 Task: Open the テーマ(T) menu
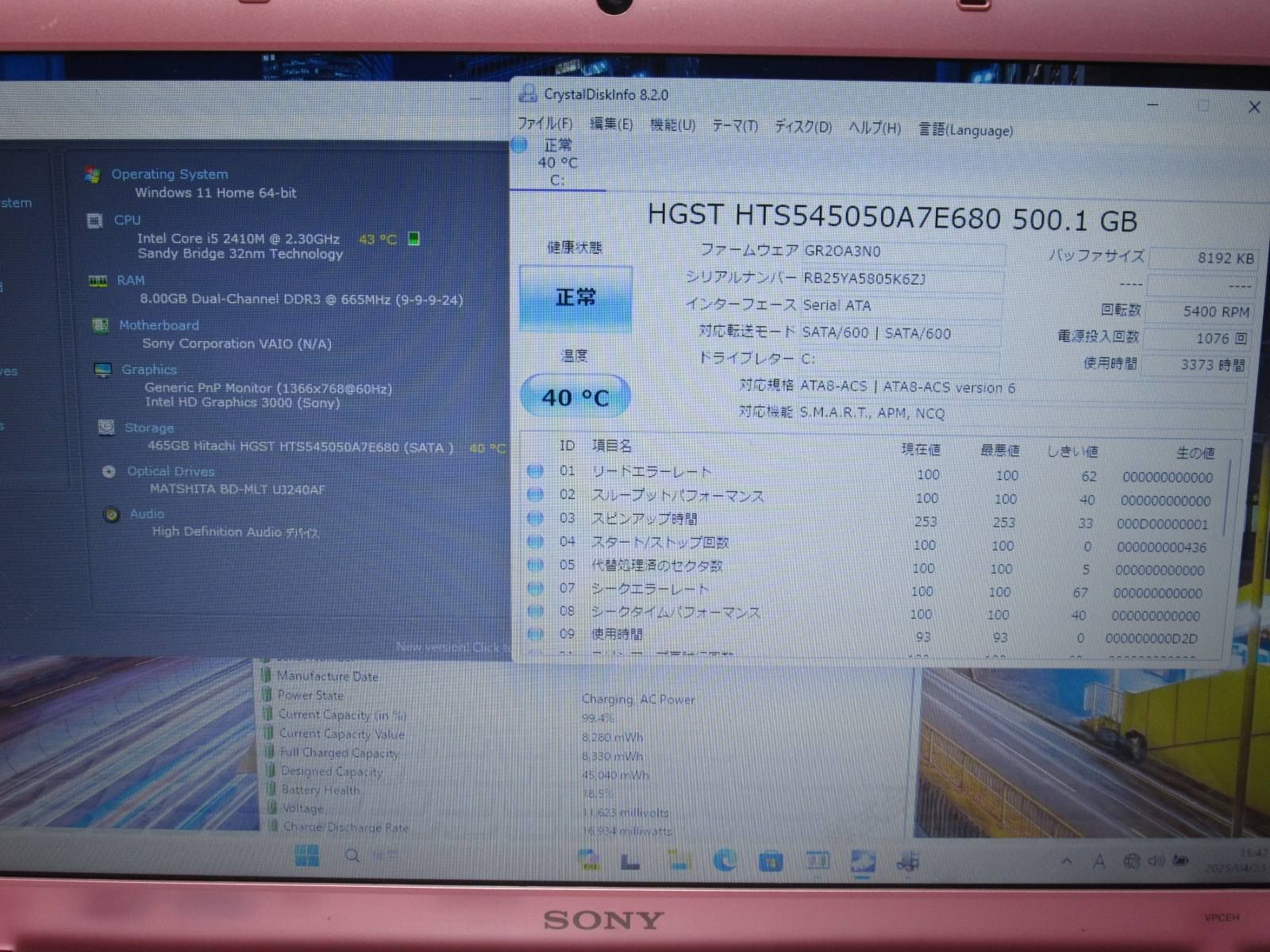tap(735, 126)
